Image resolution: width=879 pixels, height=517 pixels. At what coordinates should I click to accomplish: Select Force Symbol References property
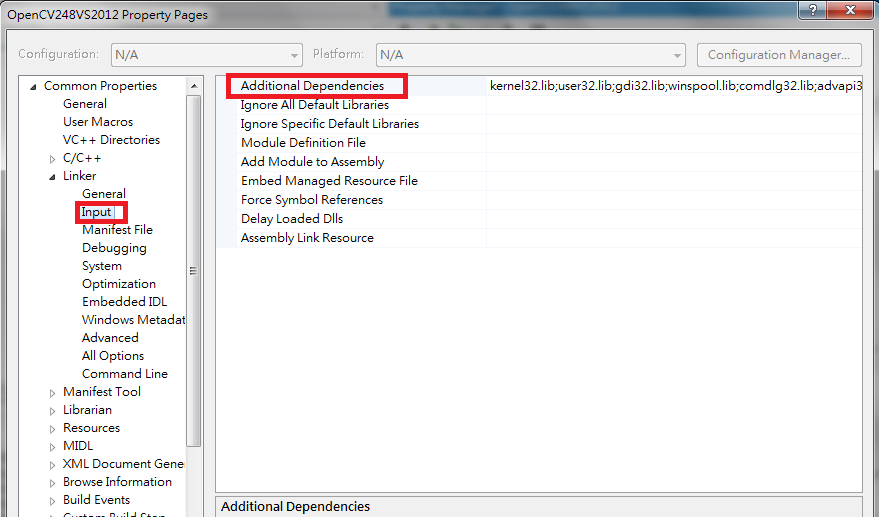[312, 200]
